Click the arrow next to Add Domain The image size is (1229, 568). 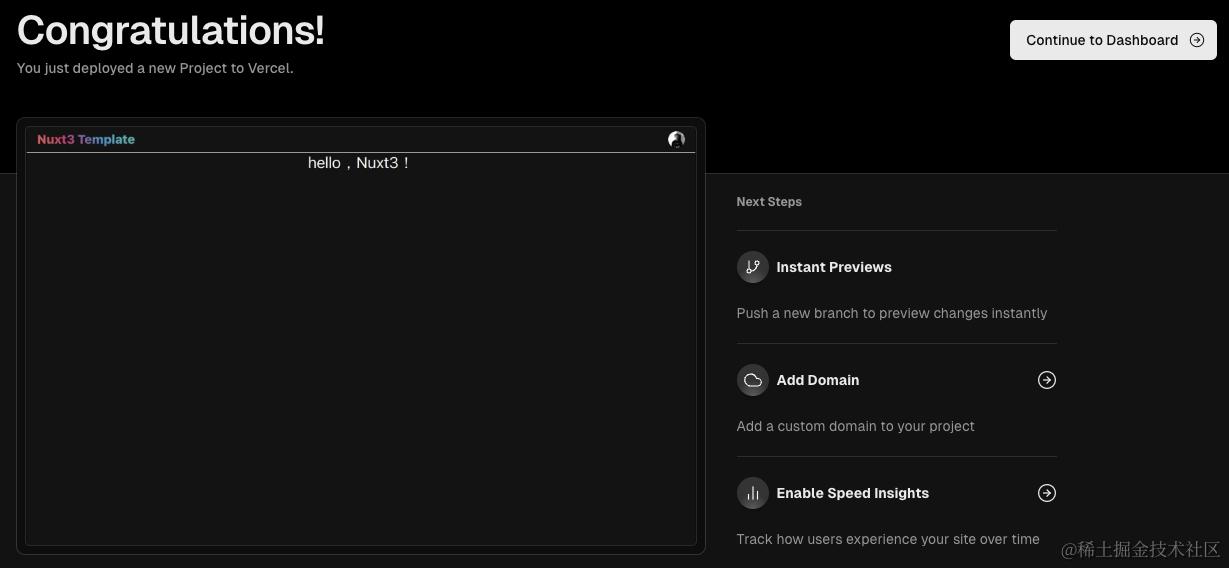(x=1047, y=380)
